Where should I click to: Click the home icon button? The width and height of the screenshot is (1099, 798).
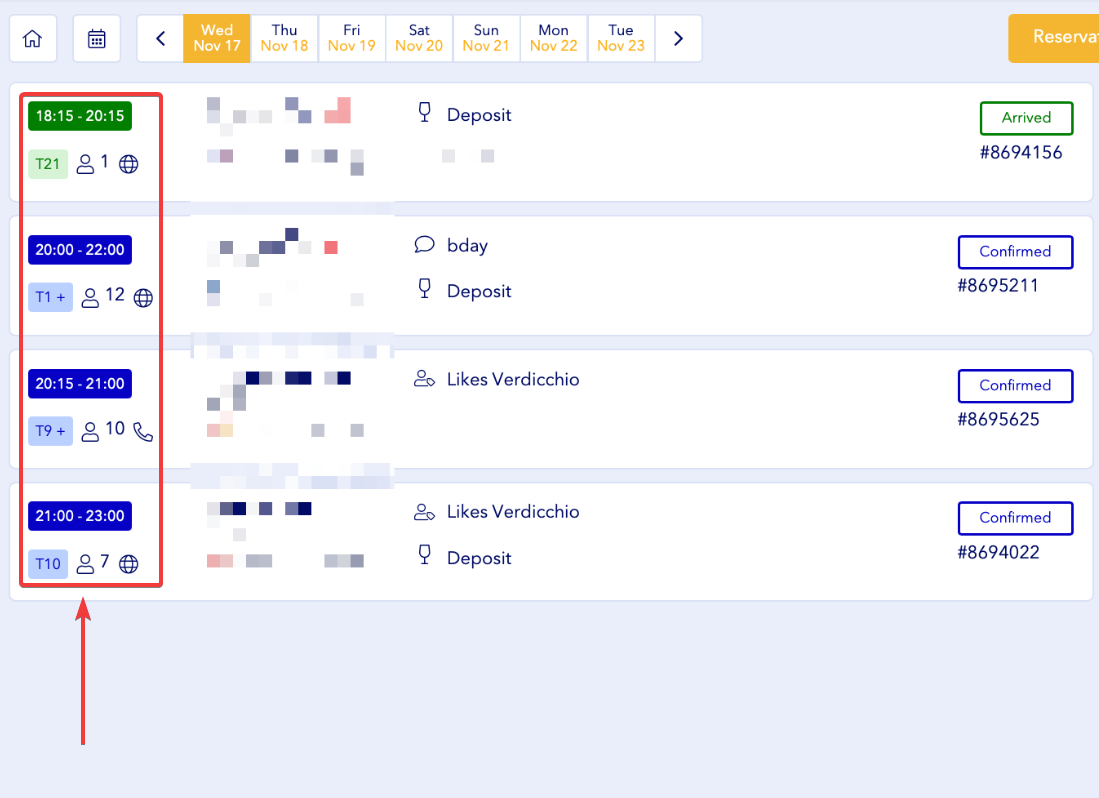coord(33,39)
